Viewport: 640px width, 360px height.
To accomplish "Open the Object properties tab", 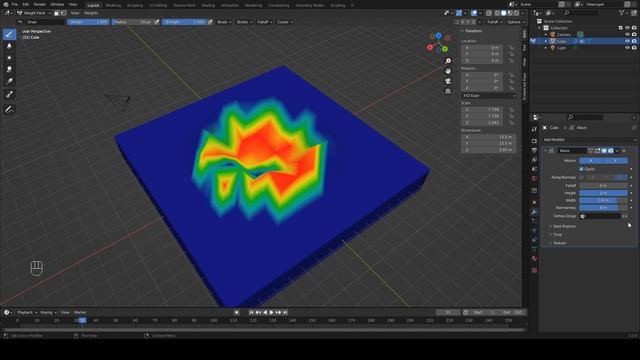I will 534,202.
